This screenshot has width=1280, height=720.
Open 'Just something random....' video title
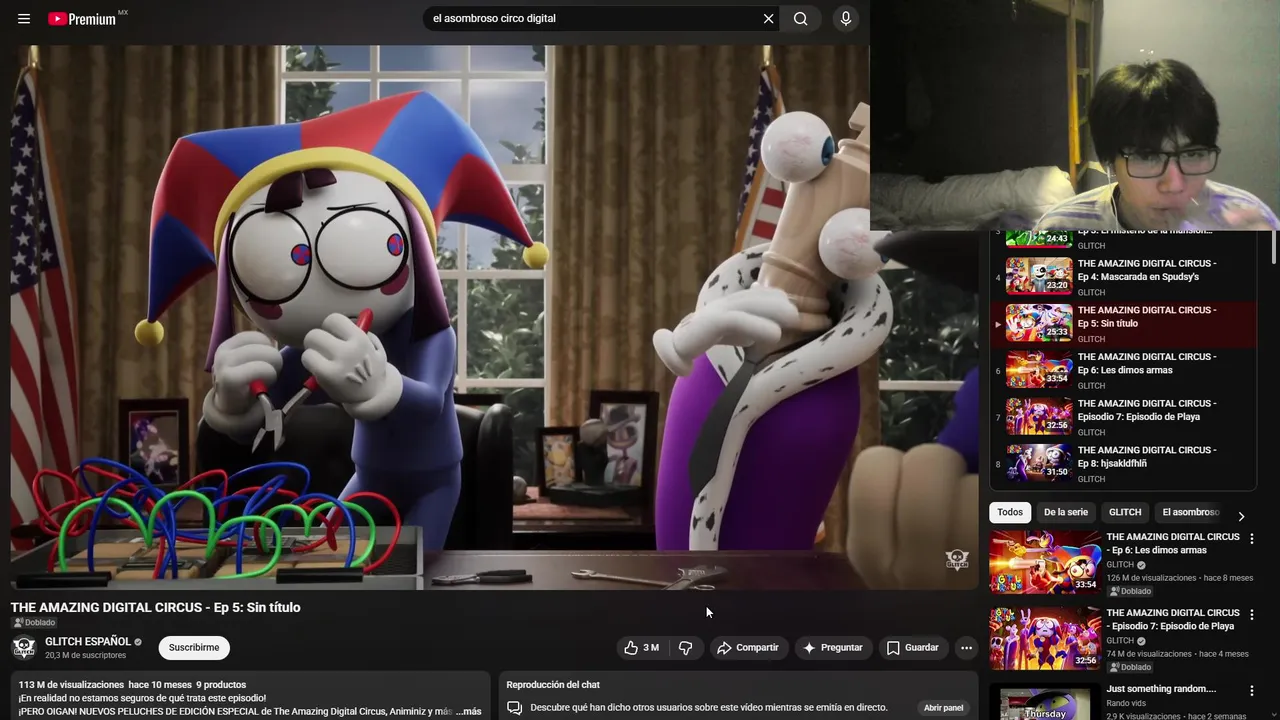1161,689
